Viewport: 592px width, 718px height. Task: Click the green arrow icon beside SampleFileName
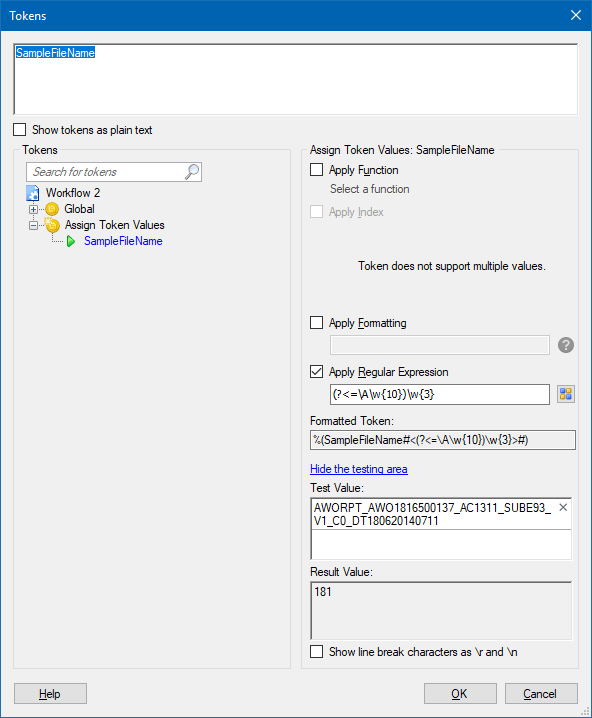(71, 241)
